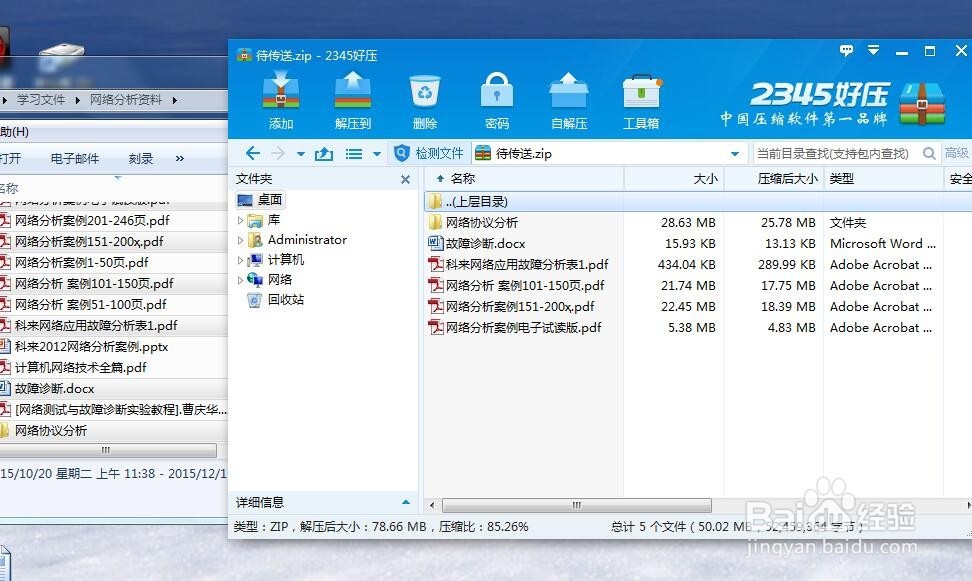Show more Explorer toolbar commands chevron
This screenshot has width=972, height=581.
click(x=180, y=159)
